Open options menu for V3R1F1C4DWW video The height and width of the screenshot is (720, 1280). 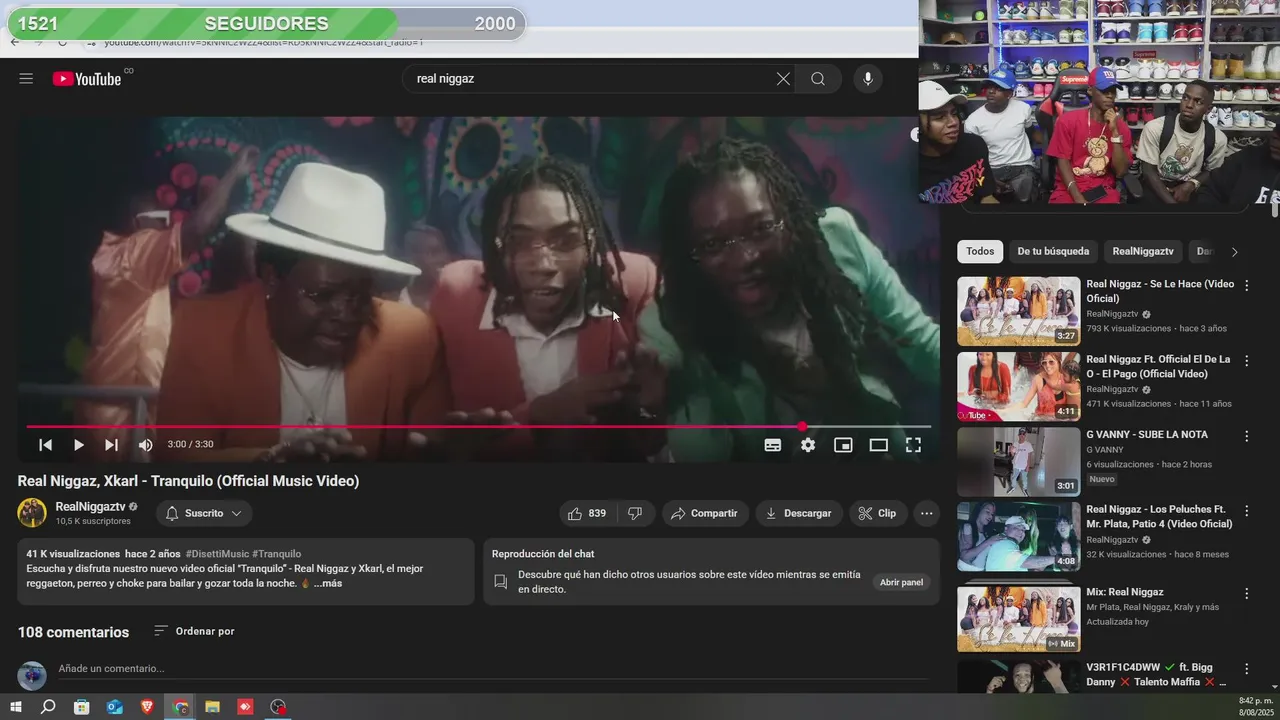pyautogui.click(x=1246, y=668)
